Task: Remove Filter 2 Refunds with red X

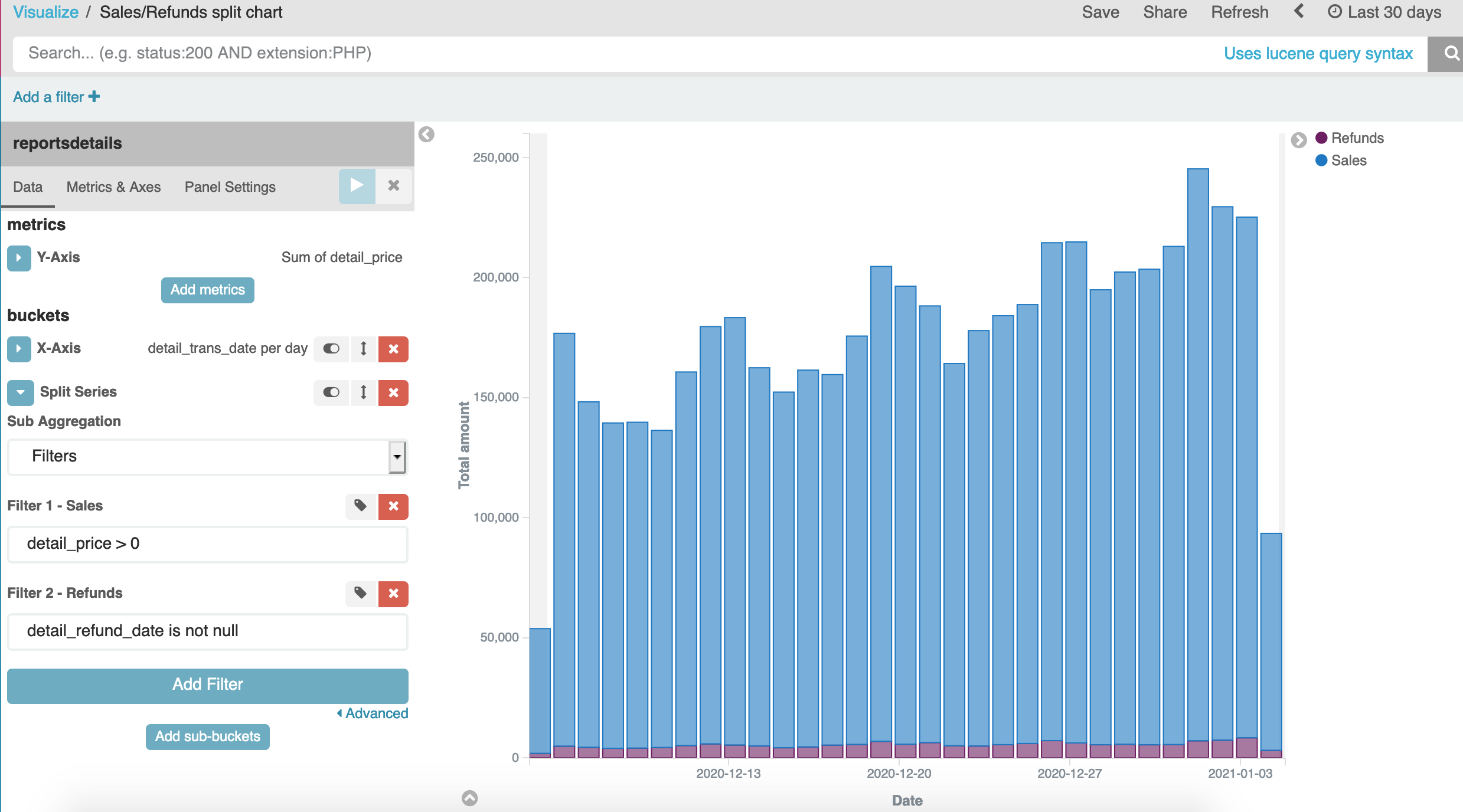Action: (x=393, y=593)
